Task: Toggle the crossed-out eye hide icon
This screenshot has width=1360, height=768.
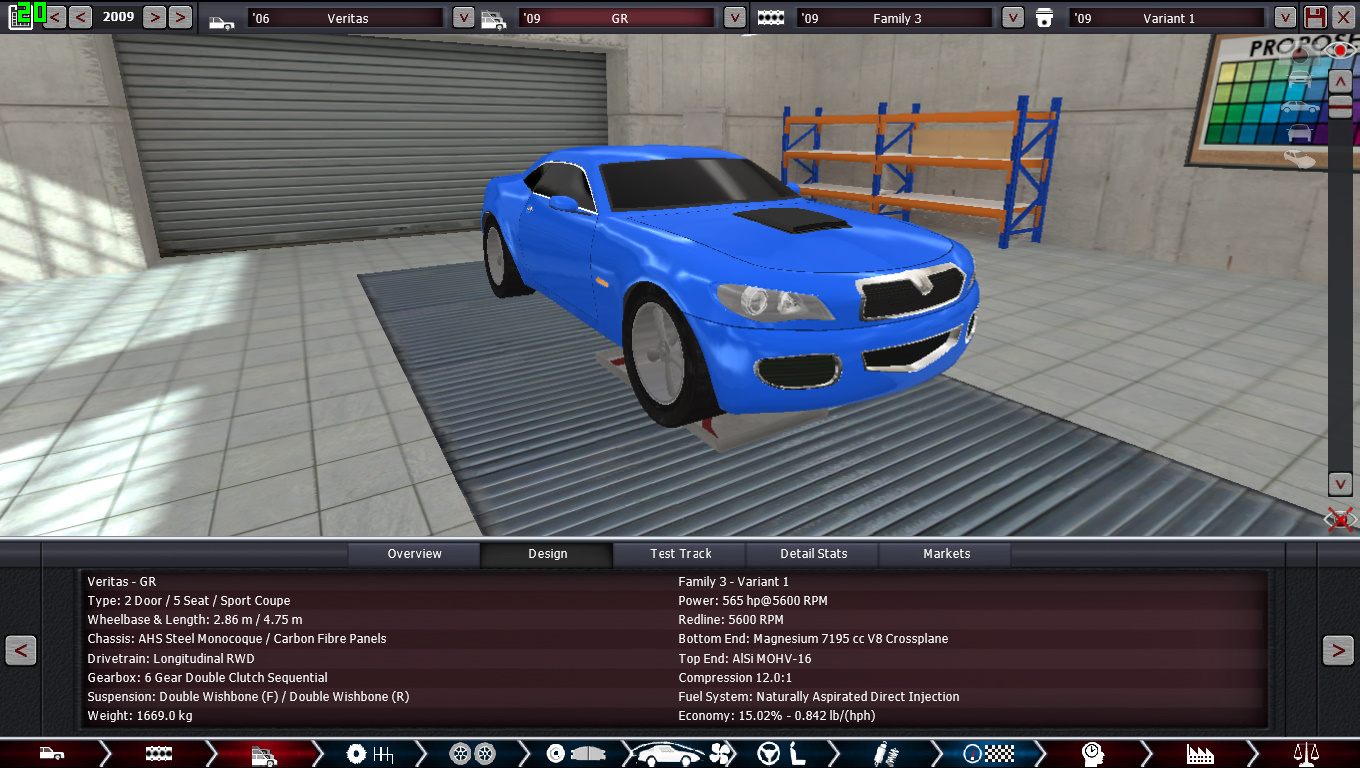Action: tap(1340, 518)
